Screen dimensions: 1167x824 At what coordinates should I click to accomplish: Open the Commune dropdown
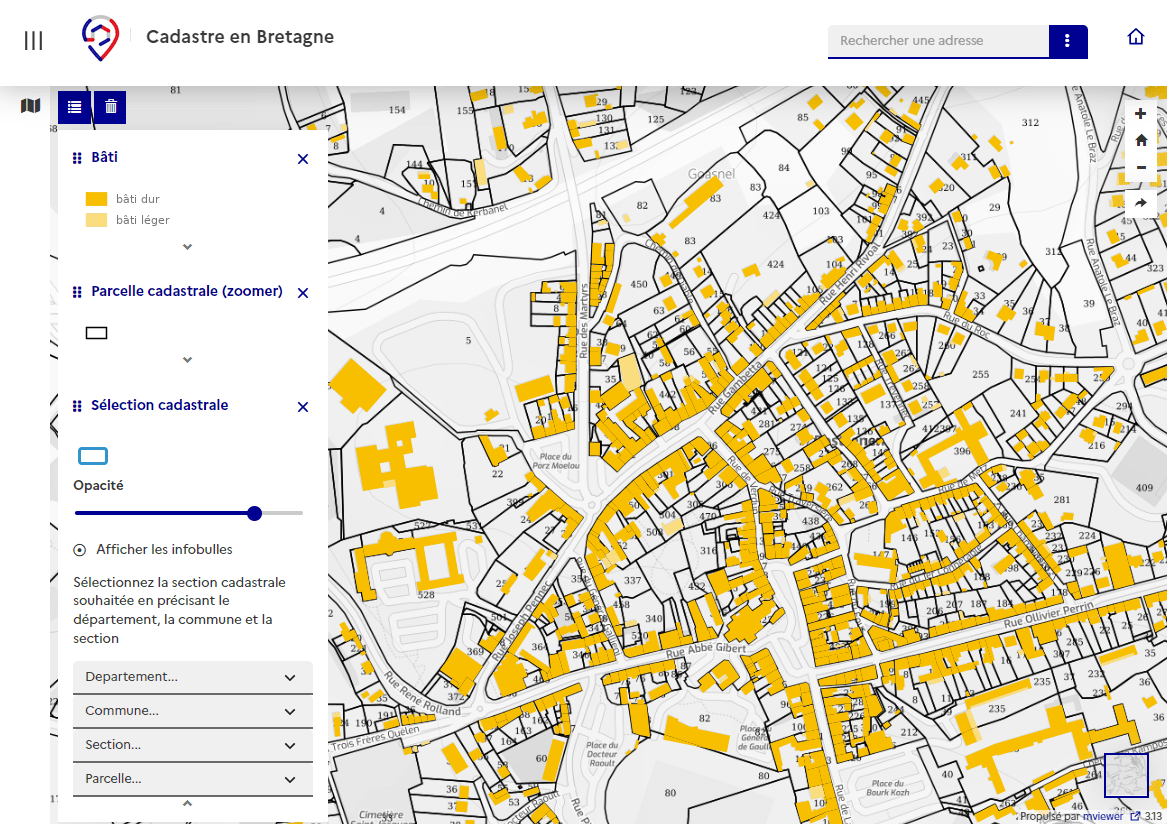click(192, 711)
